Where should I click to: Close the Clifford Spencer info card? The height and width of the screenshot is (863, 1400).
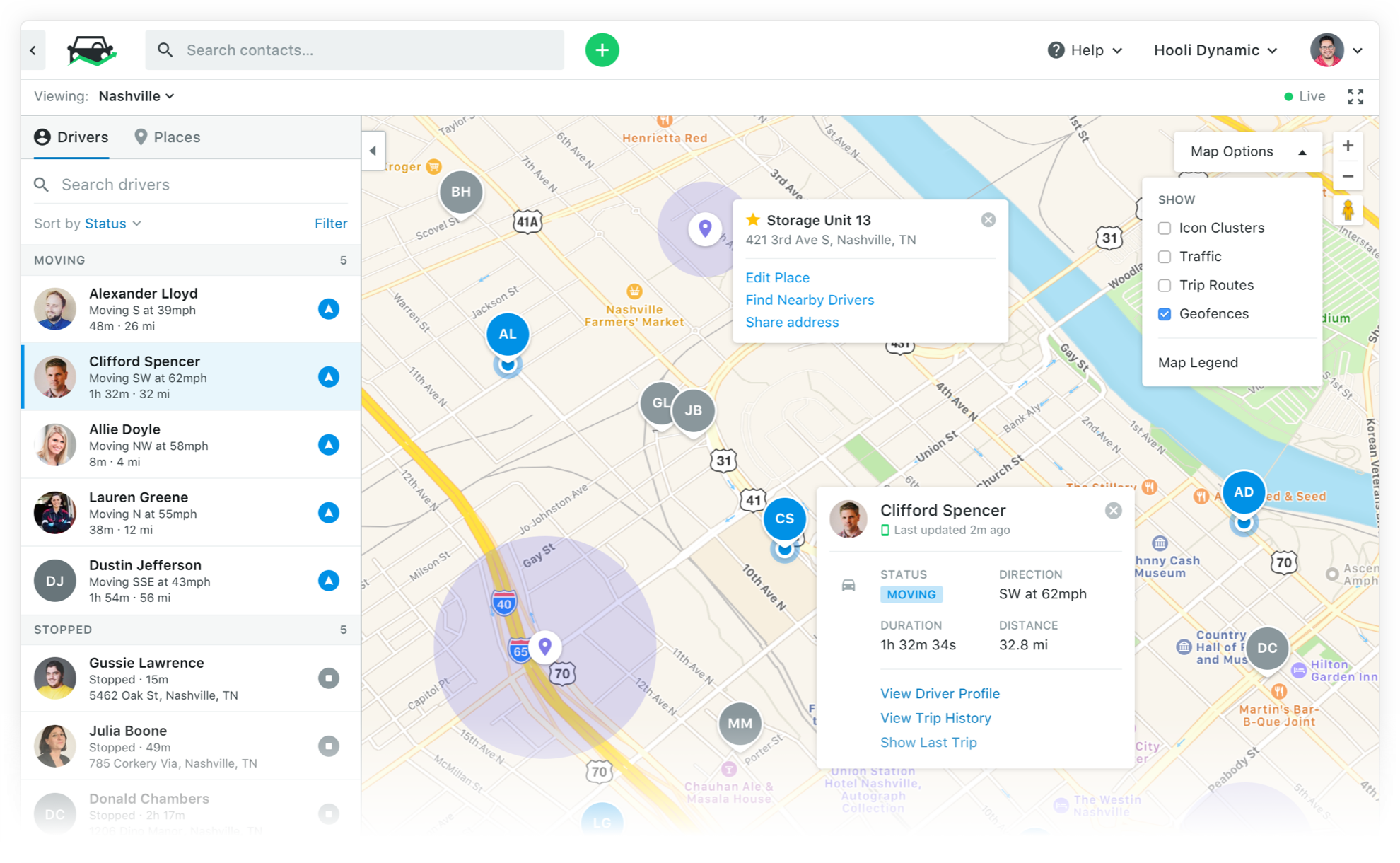point(1114,511)
